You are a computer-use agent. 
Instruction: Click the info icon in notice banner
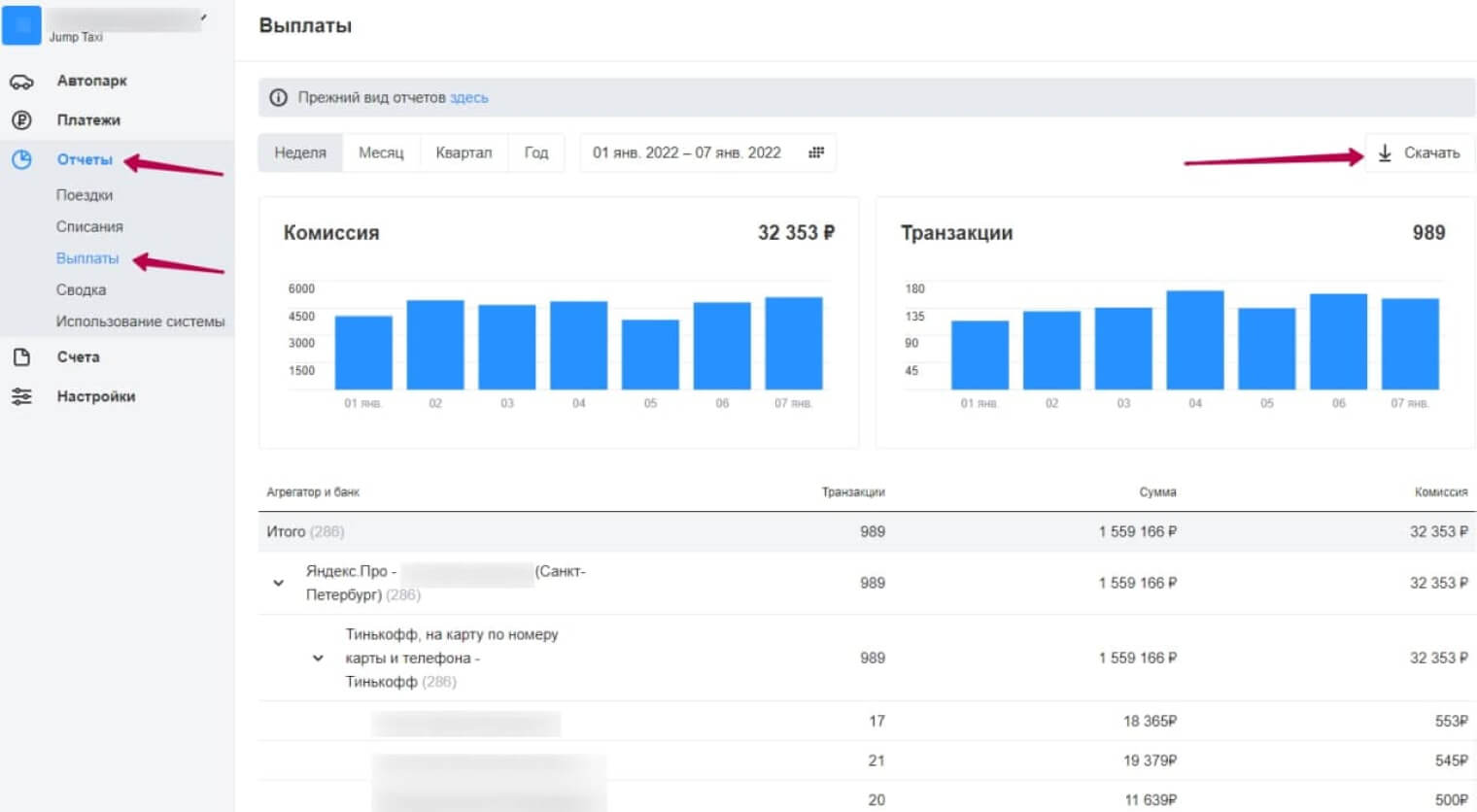pos(278,97)
